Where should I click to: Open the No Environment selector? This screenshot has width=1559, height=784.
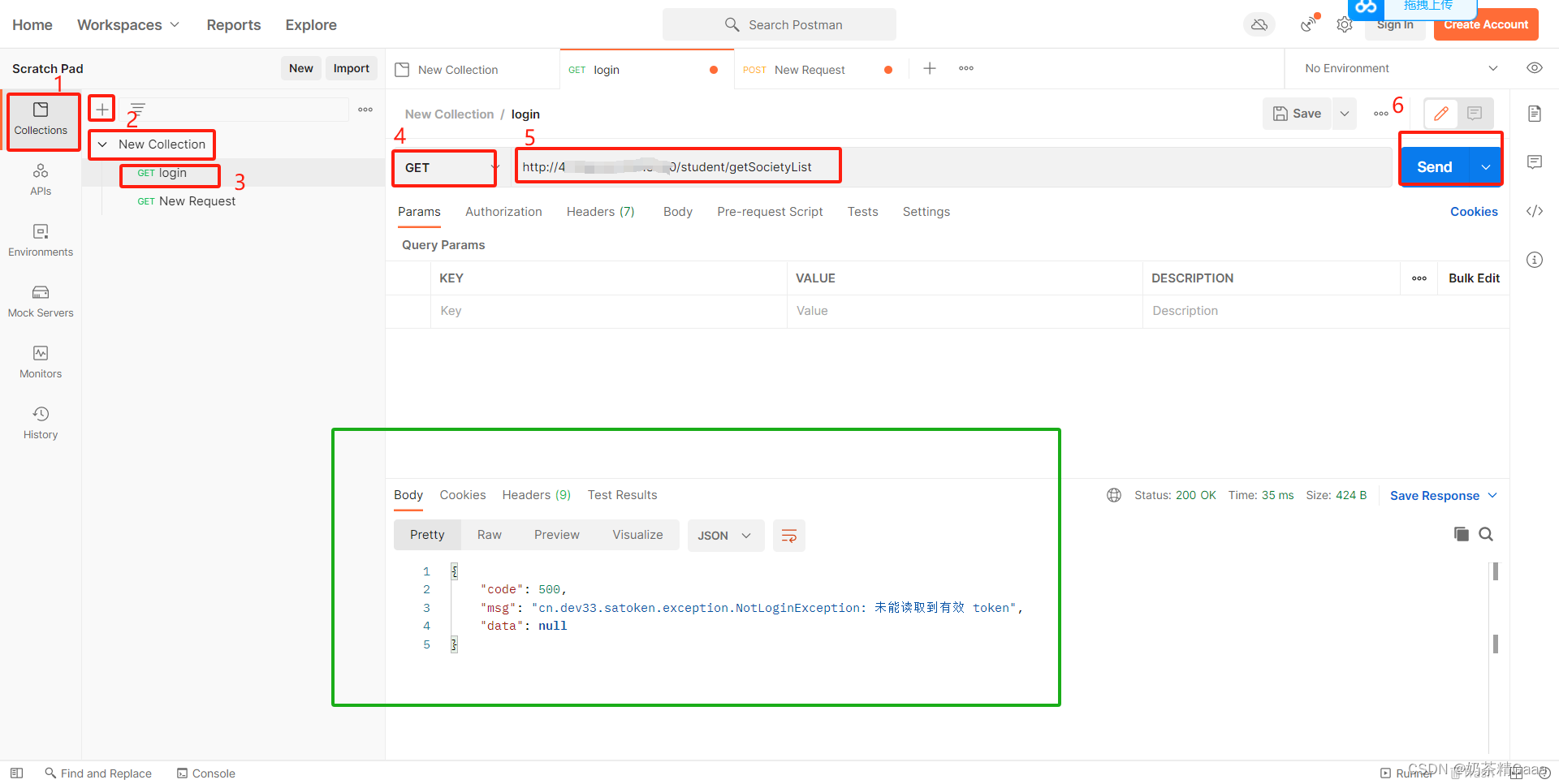[1401, 68]
